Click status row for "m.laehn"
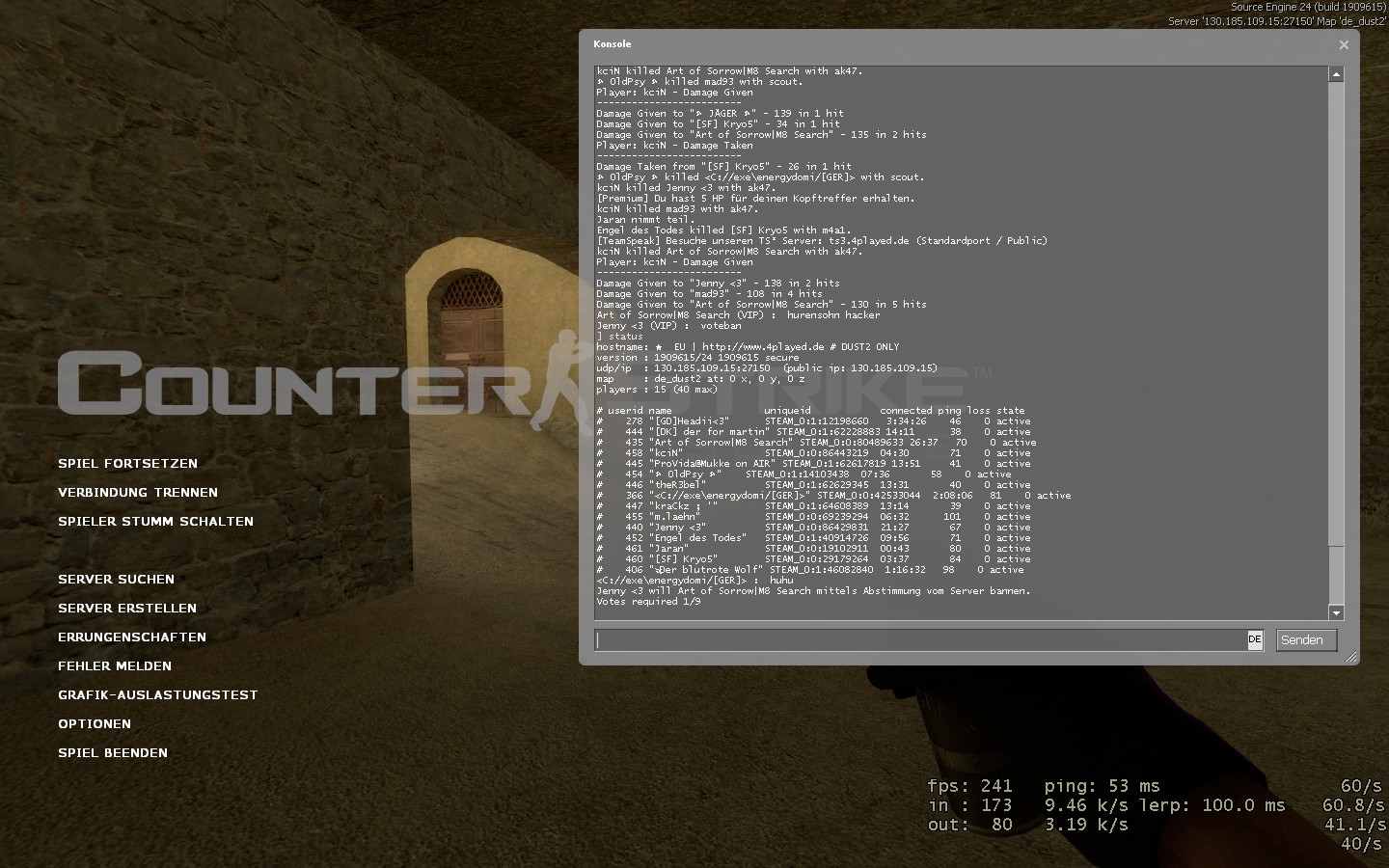Viewport: 1389px width, 868px height. point(813,517)
